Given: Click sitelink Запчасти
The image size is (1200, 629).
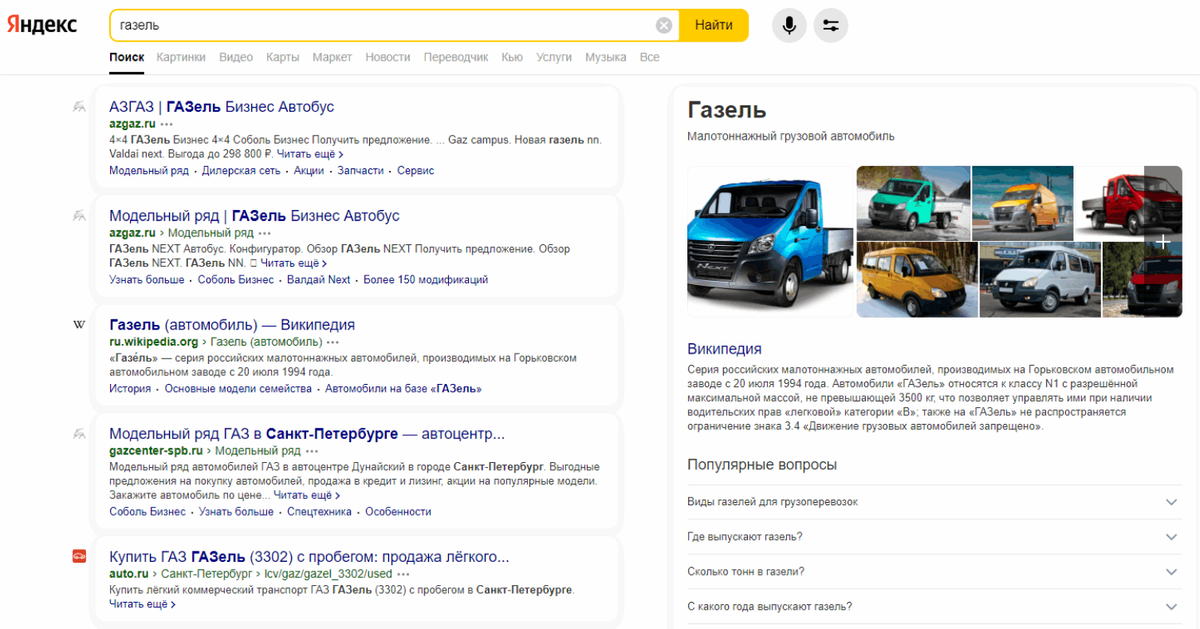Looking at the screenshot, I should pyautogui.click(x=360, y=171).
